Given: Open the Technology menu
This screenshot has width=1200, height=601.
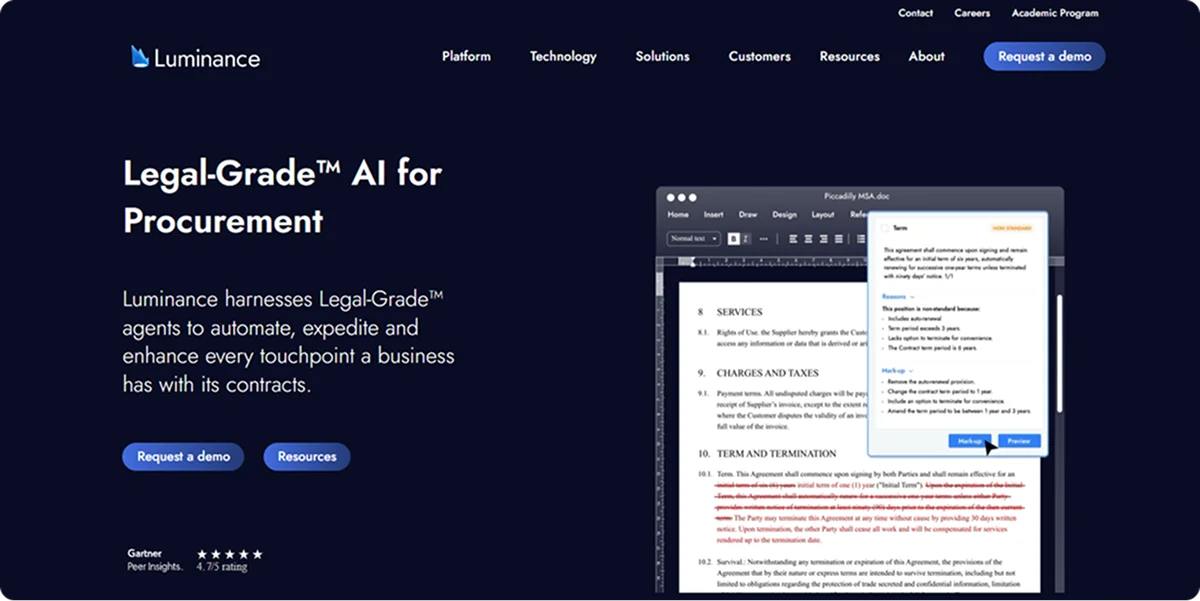Looking at the screenshot, I should click(x=563, y=56).
